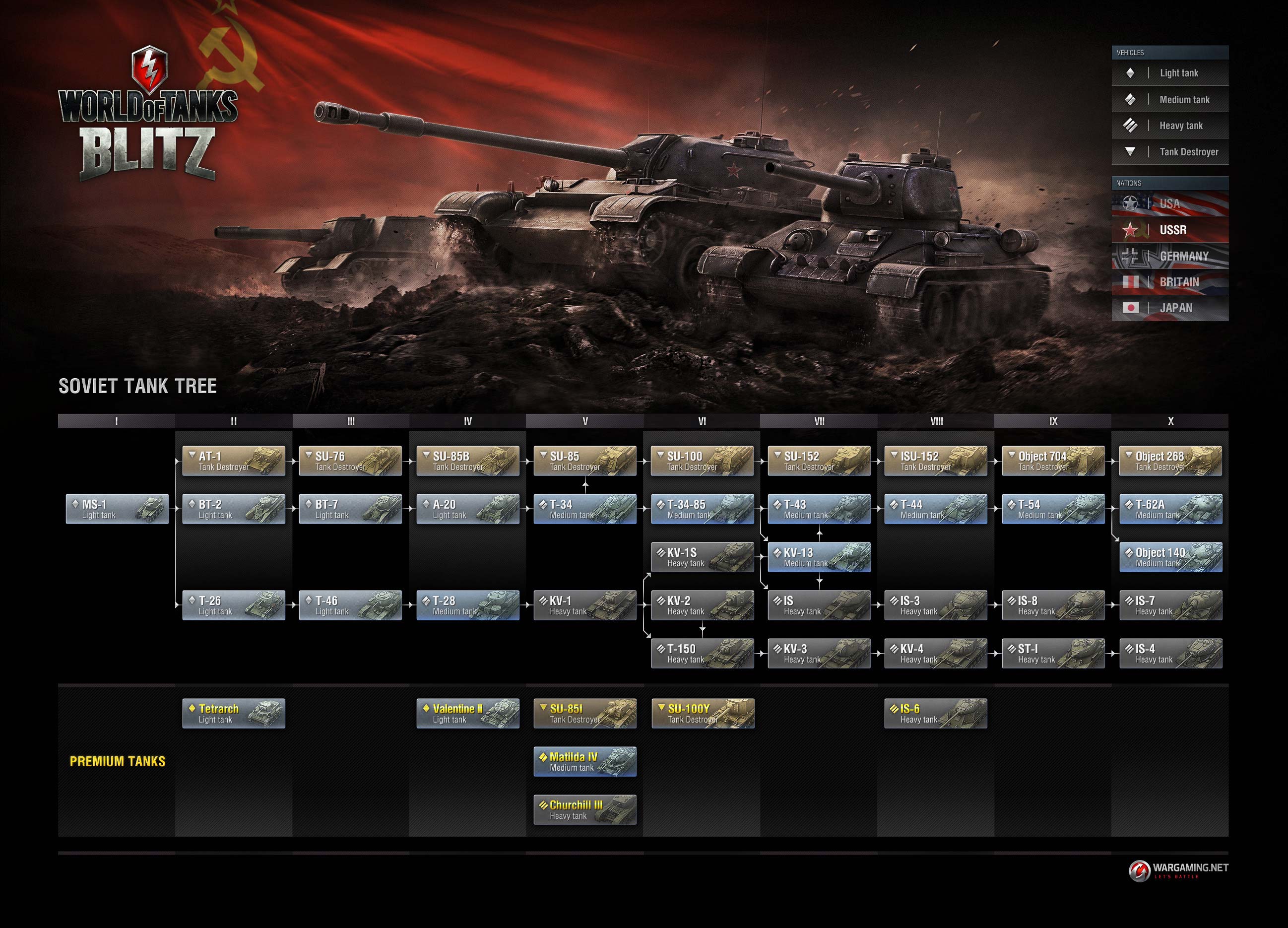This screenshot has height=928, width=1288.
Task: Choose the T-28 medium tank card
Action: [468, 605]
